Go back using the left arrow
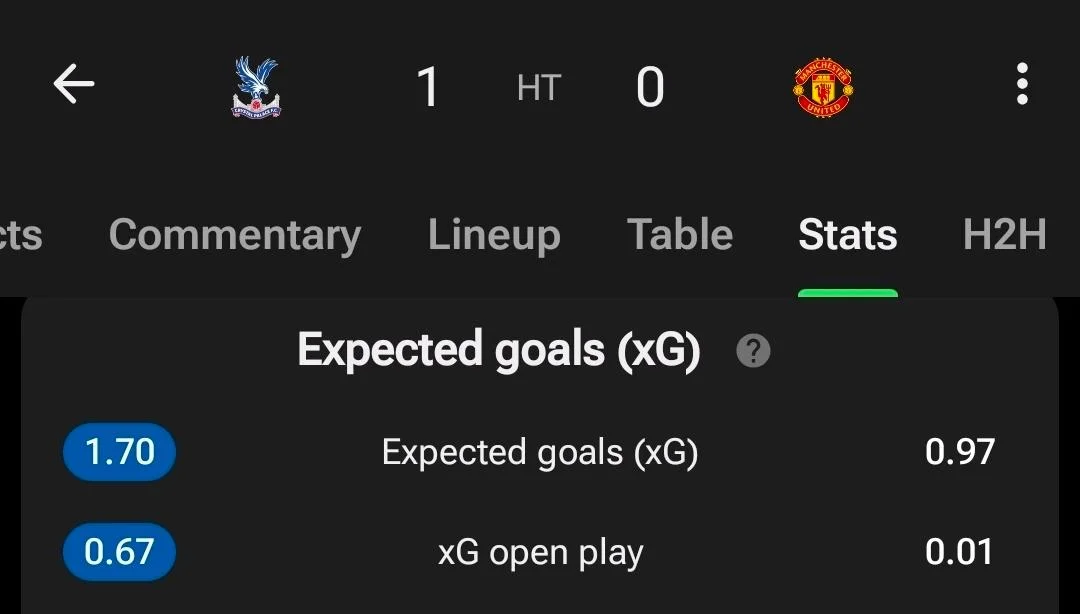Screen dimensions: 1080x614 tap(73, 85)
